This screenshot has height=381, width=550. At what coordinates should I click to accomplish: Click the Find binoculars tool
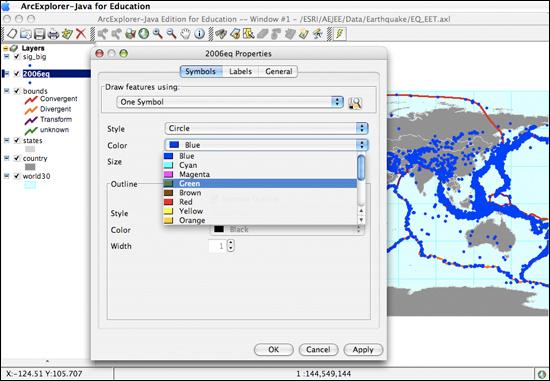[221, 34]
